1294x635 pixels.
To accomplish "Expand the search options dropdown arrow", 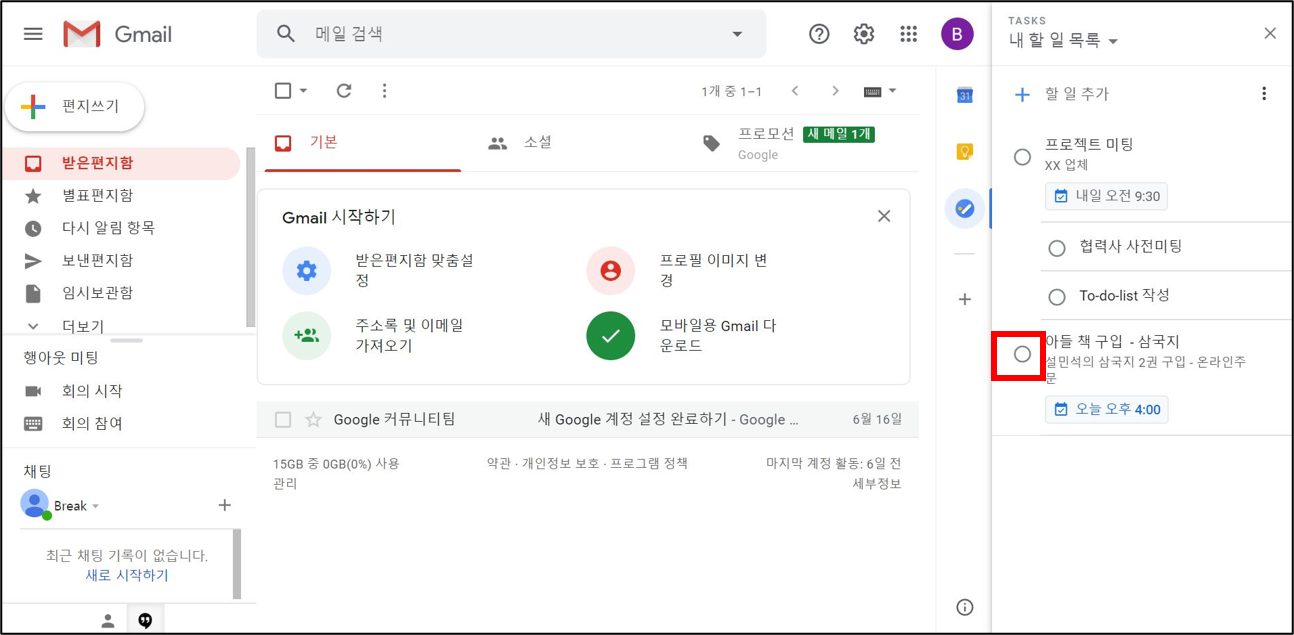I will [x=737, y=34].
